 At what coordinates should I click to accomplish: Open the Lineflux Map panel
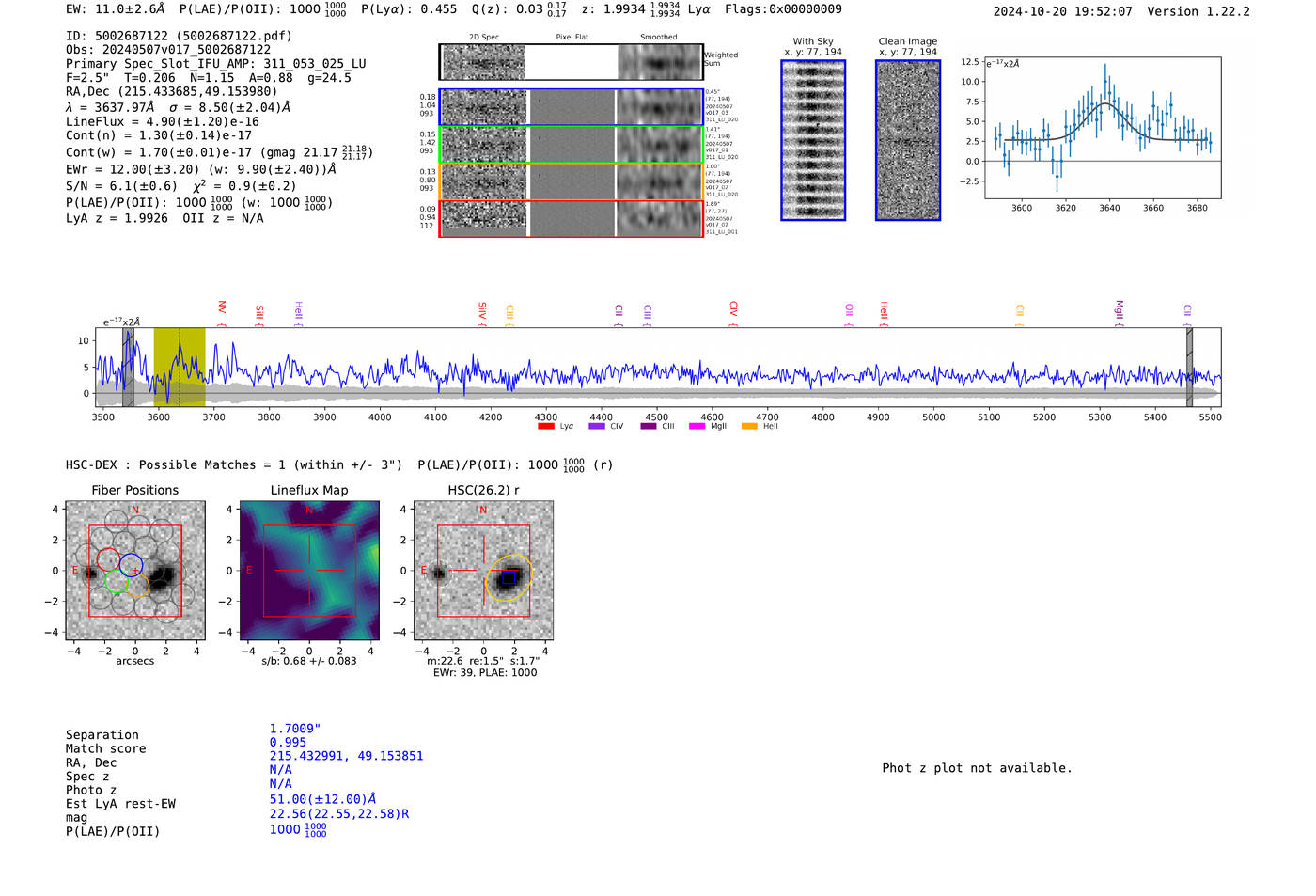[309, 571]
